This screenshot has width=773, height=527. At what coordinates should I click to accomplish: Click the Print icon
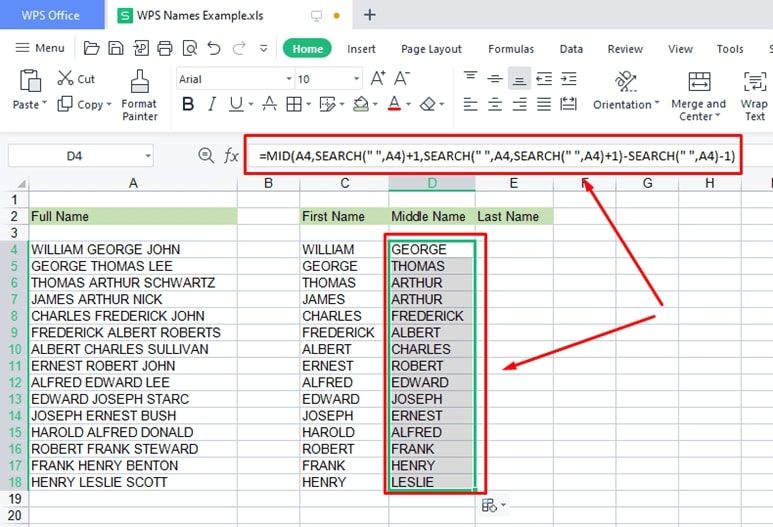click(165, 48)
